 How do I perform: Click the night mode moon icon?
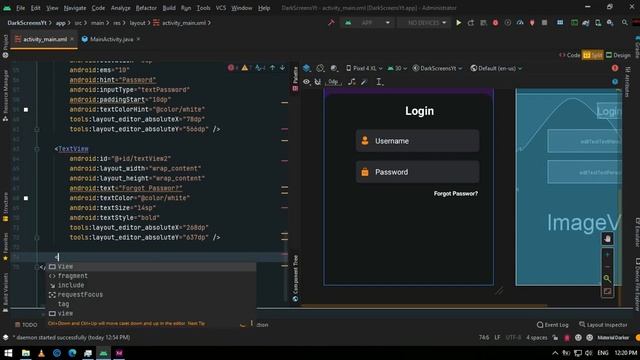[334, 68]
